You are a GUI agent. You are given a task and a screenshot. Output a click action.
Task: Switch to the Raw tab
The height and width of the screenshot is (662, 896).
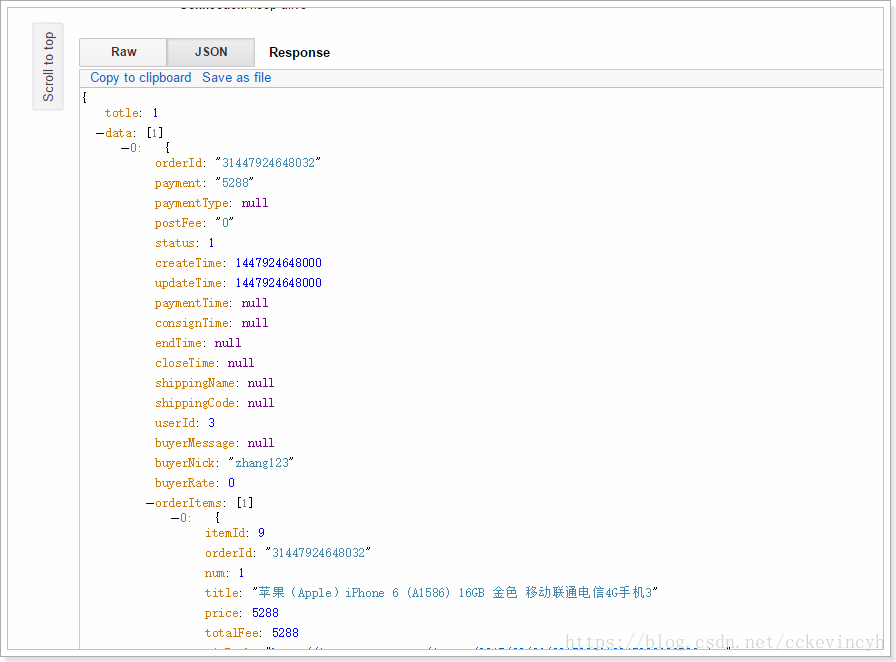tap(123, 52)
